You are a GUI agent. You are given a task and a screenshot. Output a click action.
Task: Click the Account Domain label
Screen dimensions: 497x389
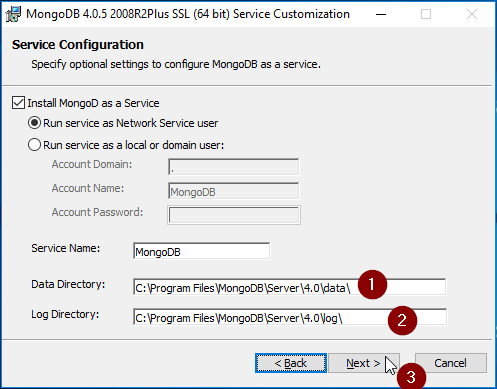(x=92, y=164)
